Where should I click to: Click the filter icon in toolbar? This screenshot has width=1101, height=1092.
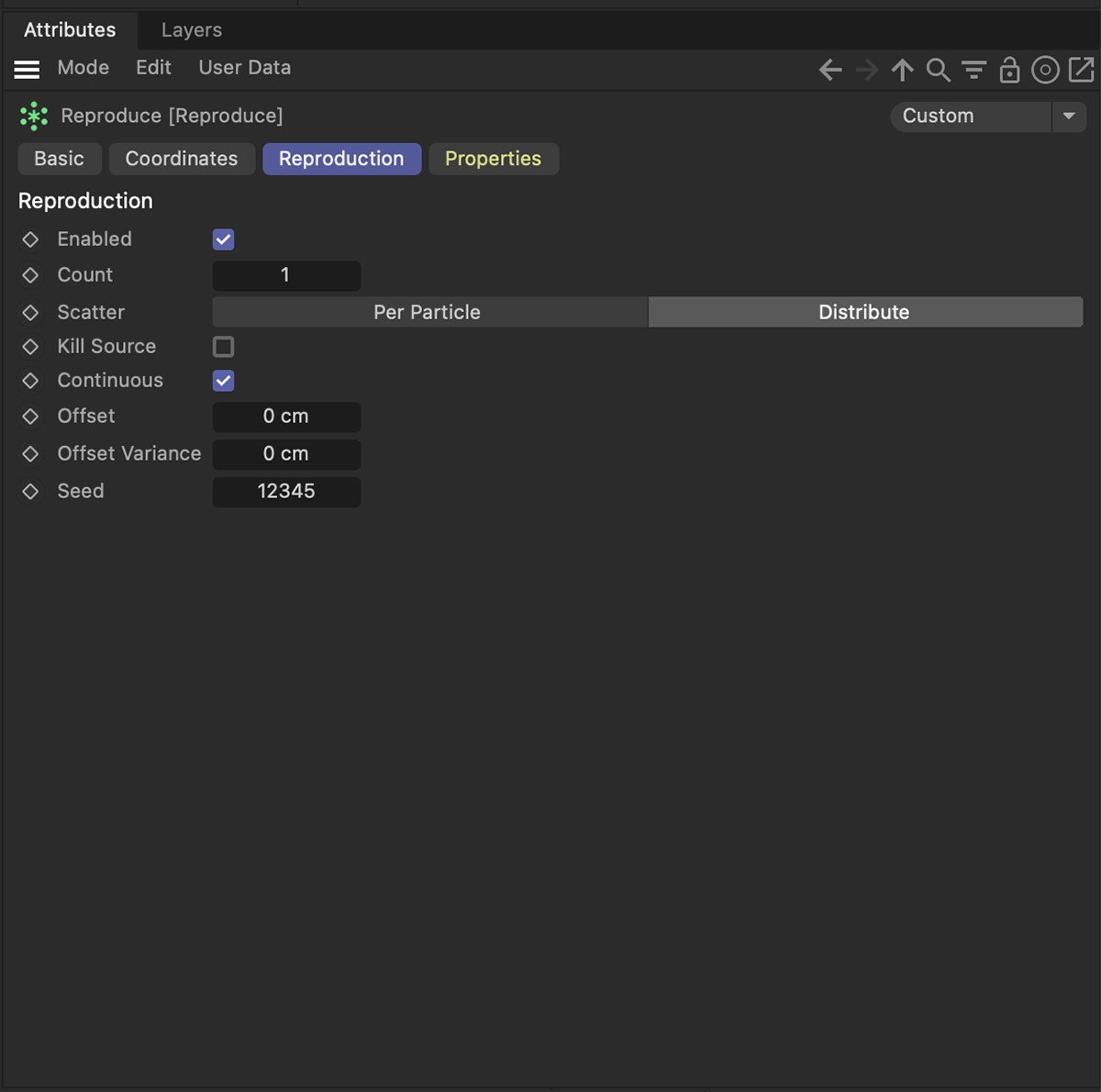973,70
